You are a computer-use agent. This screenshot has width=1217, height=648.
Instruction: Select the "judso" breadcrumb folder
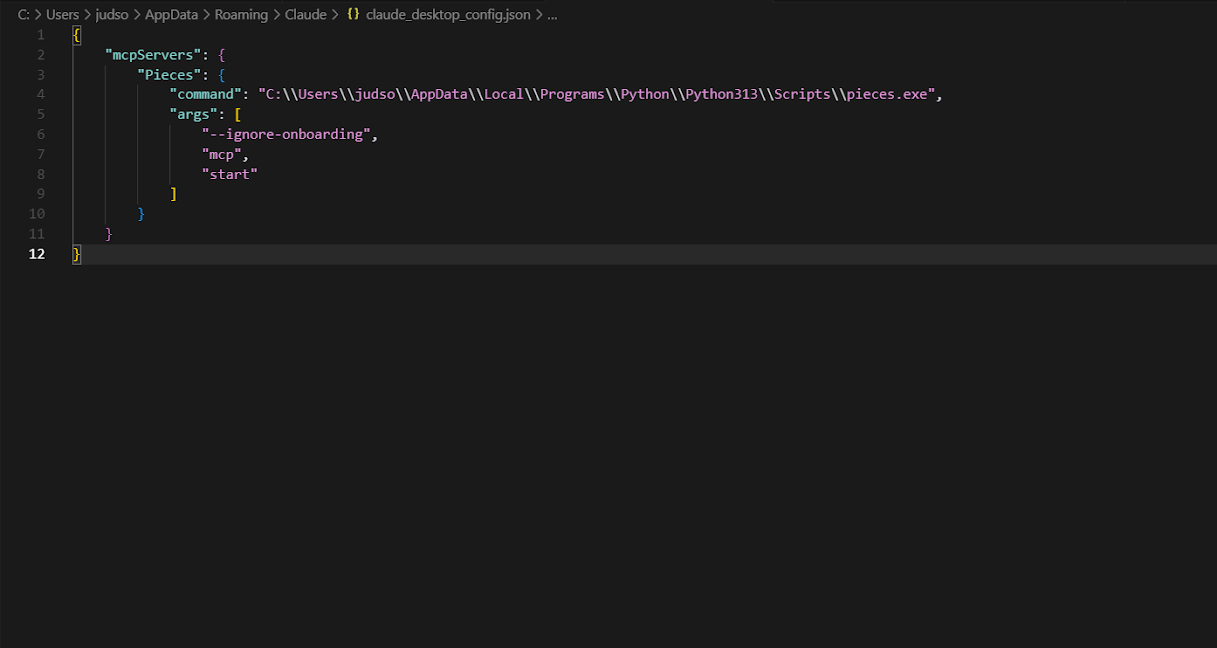112,15
